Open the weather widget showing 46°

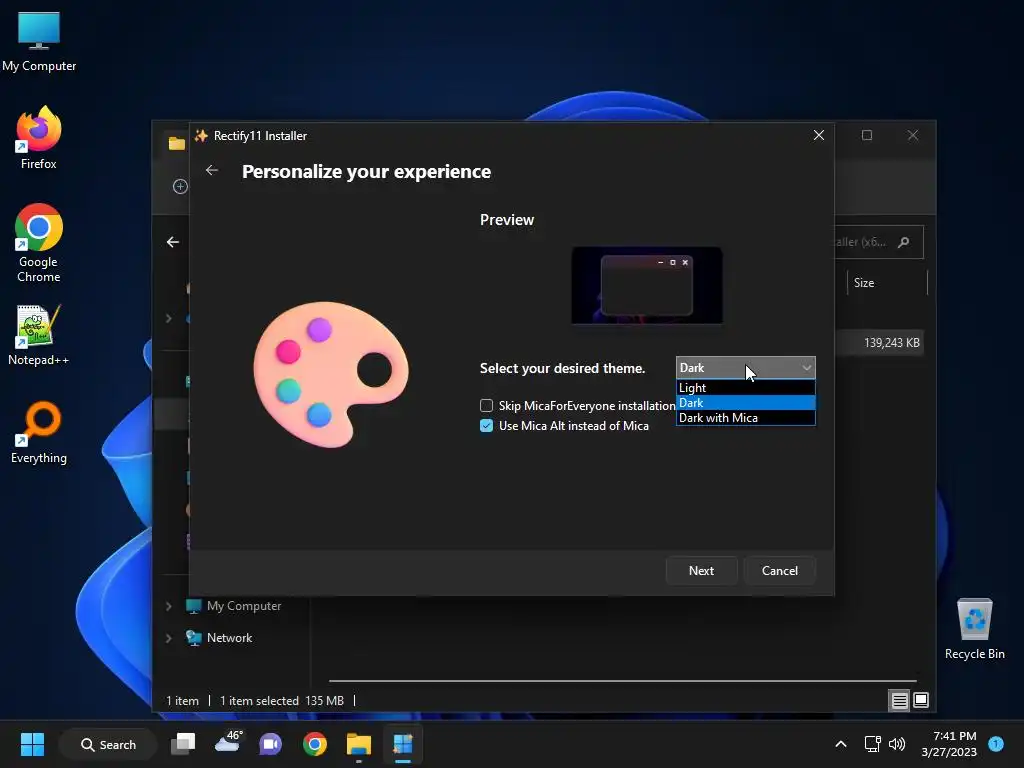coord(228,743)
